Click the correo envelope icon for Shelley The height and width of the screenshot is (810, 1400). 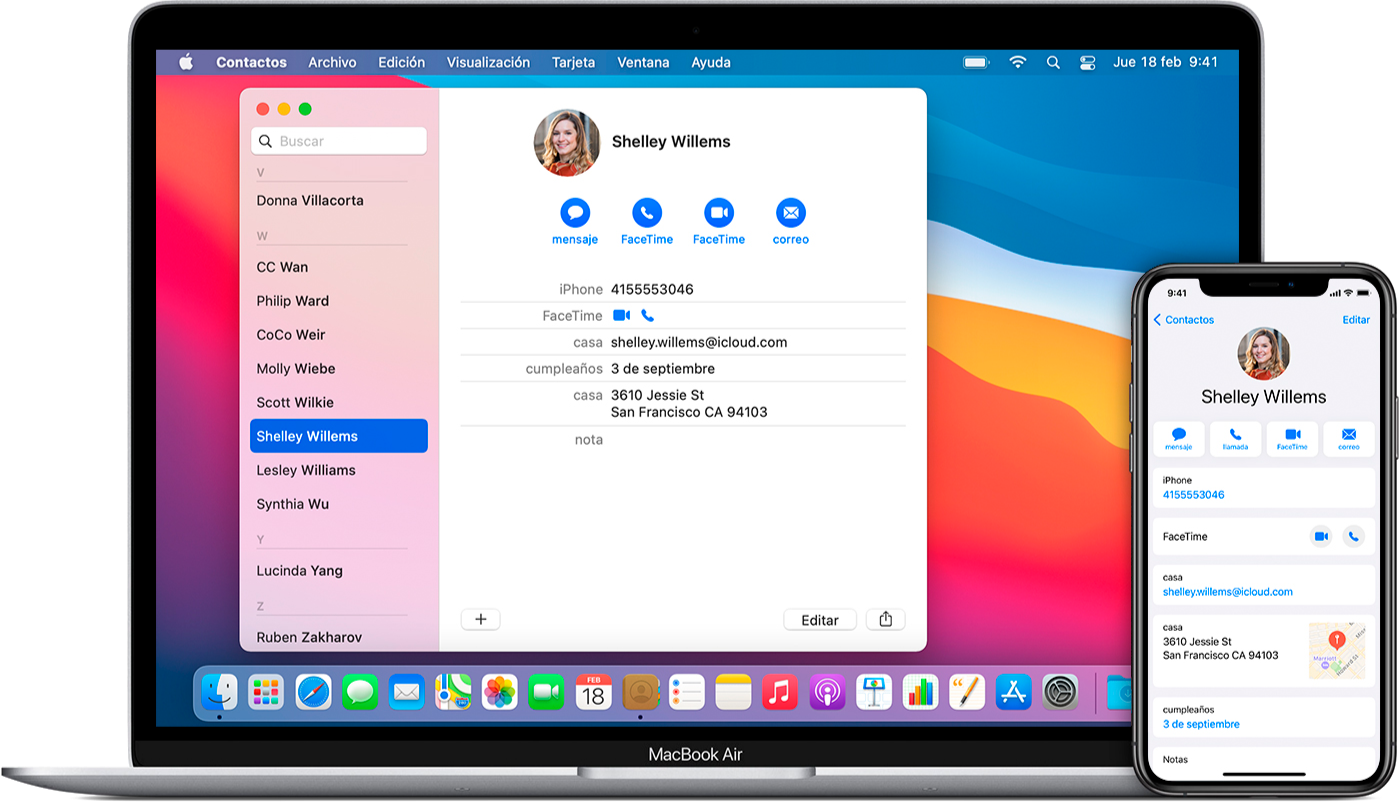point(790,213)
